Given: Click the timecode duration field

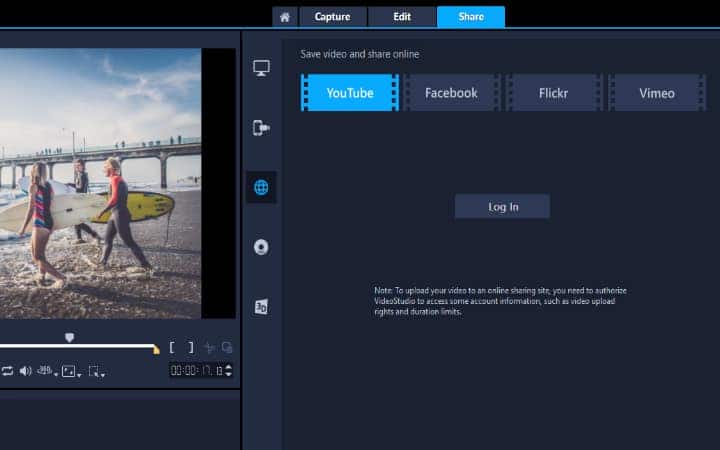Looking at the screenshot, I should tap(197, 370).
